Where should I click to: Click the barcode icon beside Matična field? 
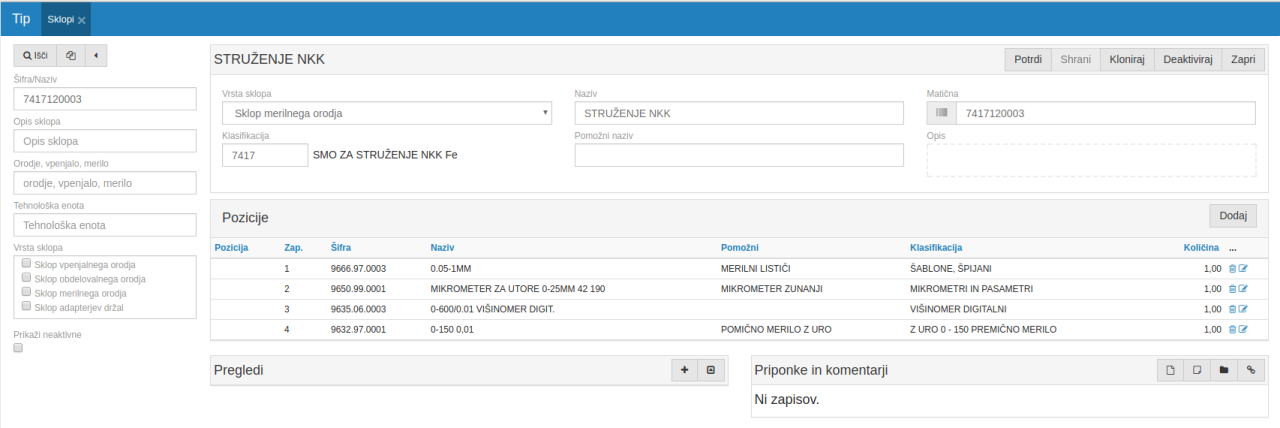(941, 113)
